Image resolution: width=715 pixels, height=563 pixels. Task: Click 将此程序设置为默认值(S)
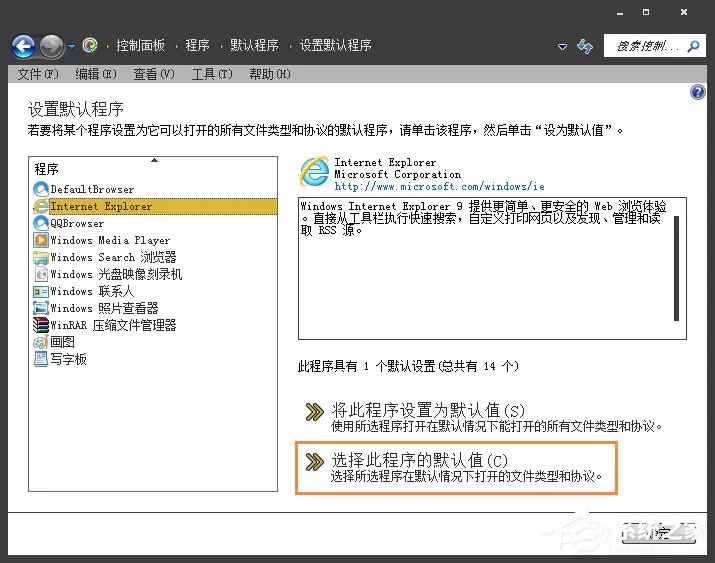pos(428,410)
